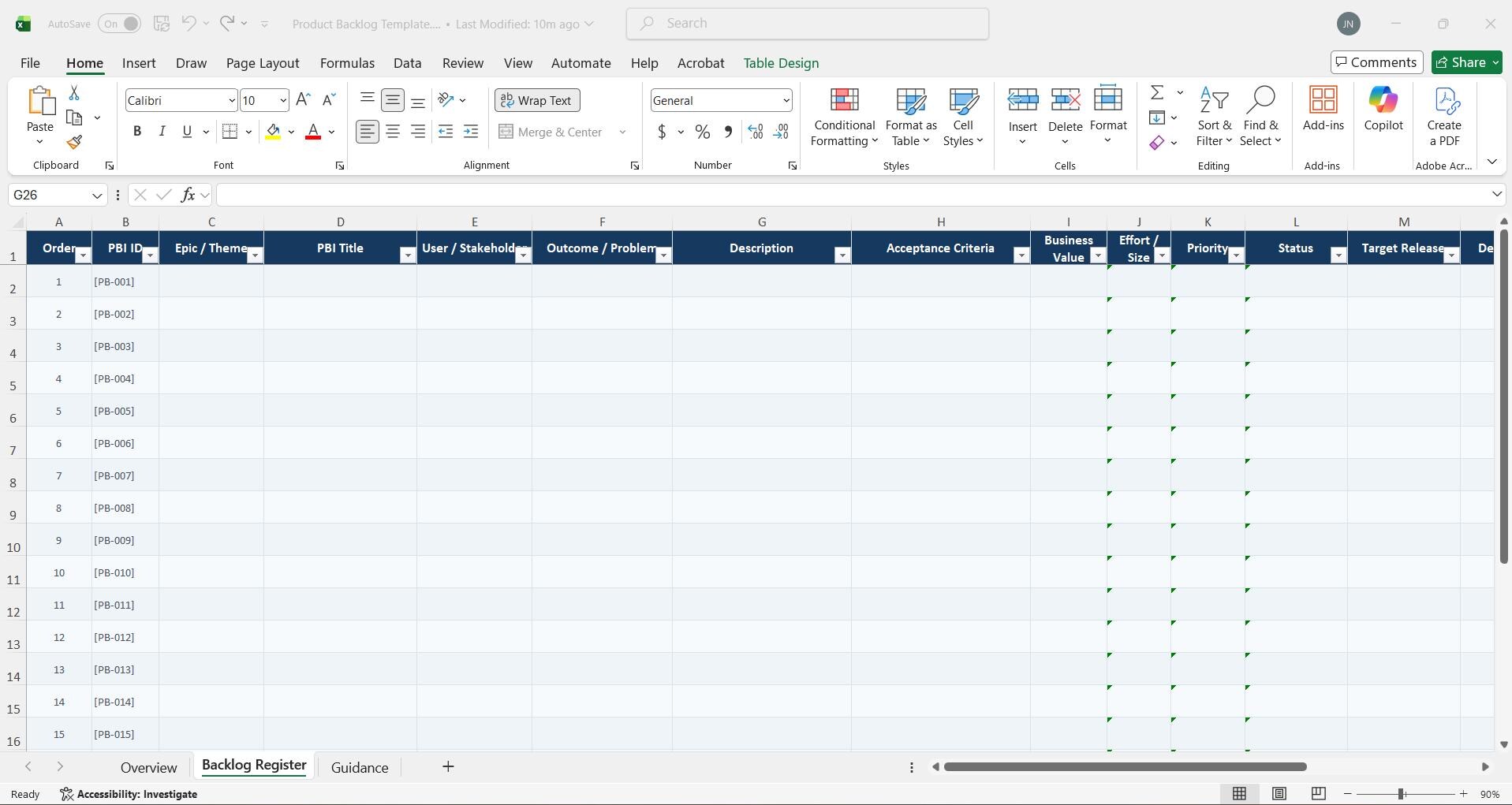
Task: Center text horizontally
Action: tap(393, 132)
